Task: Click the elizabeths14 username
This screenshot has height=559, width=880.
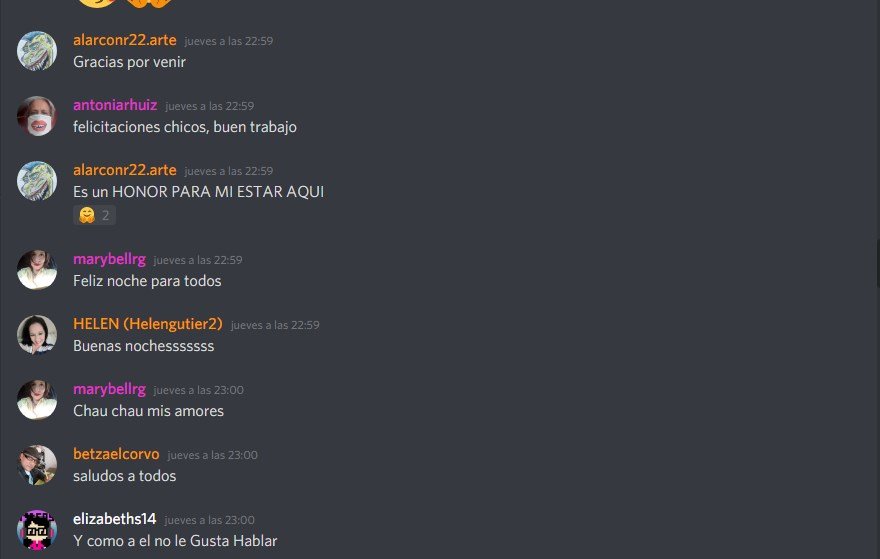Action: 114,520
